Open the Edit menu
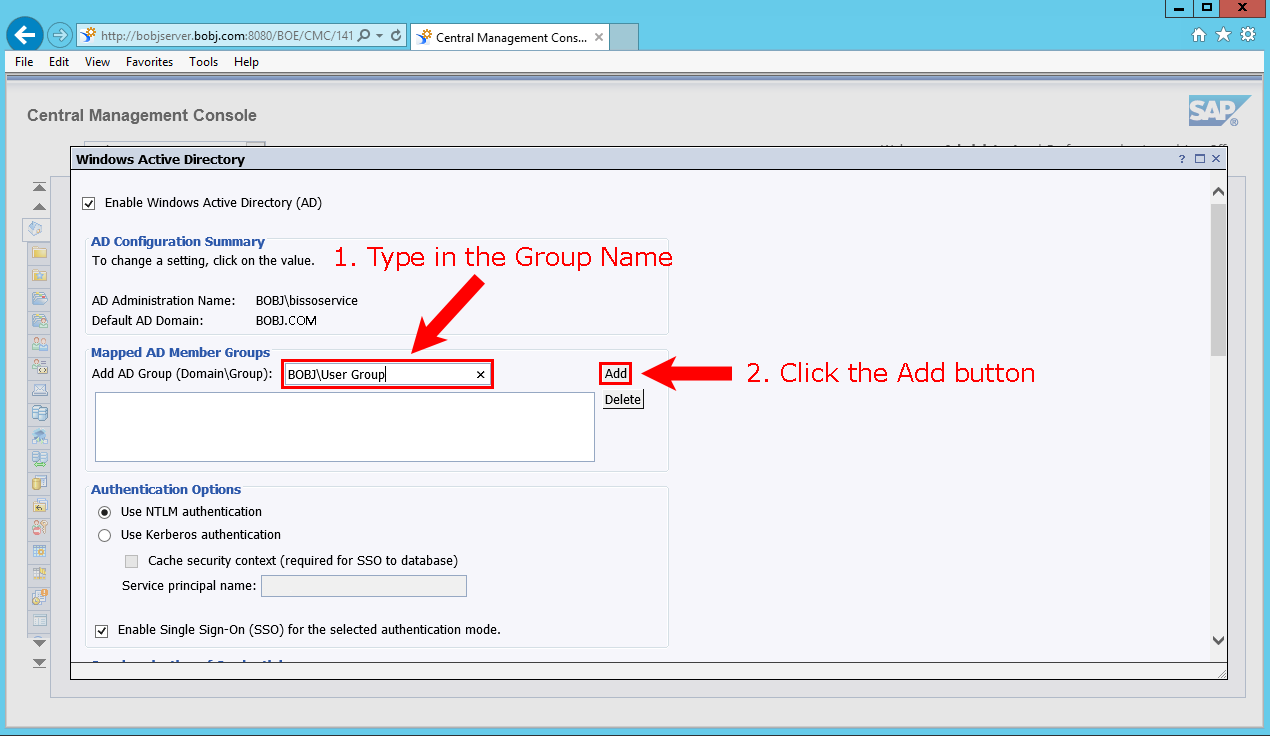This screenshot has width=1270, height=736. pyautogui.click(x=59, y=62)
